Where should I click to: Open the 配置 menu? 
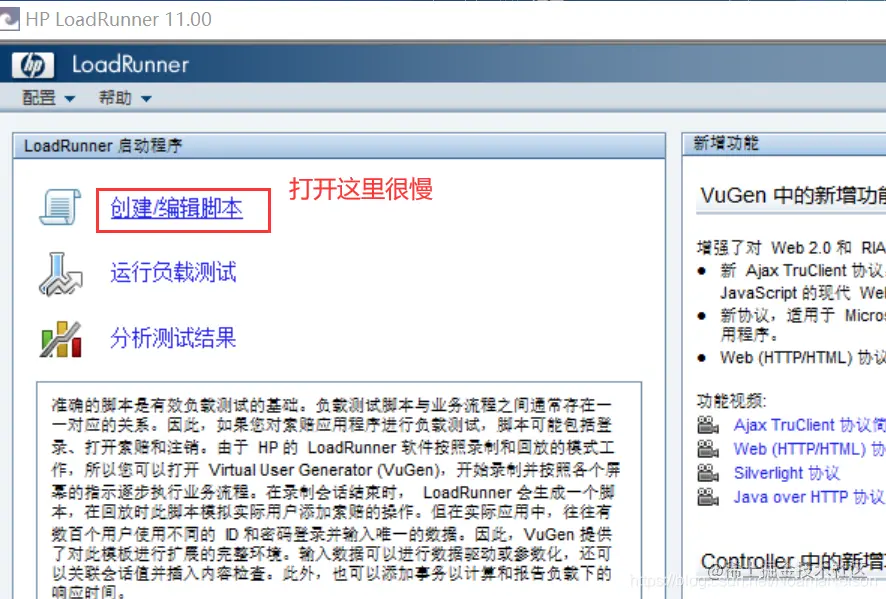pyautogui.click(x=39, y=98)
